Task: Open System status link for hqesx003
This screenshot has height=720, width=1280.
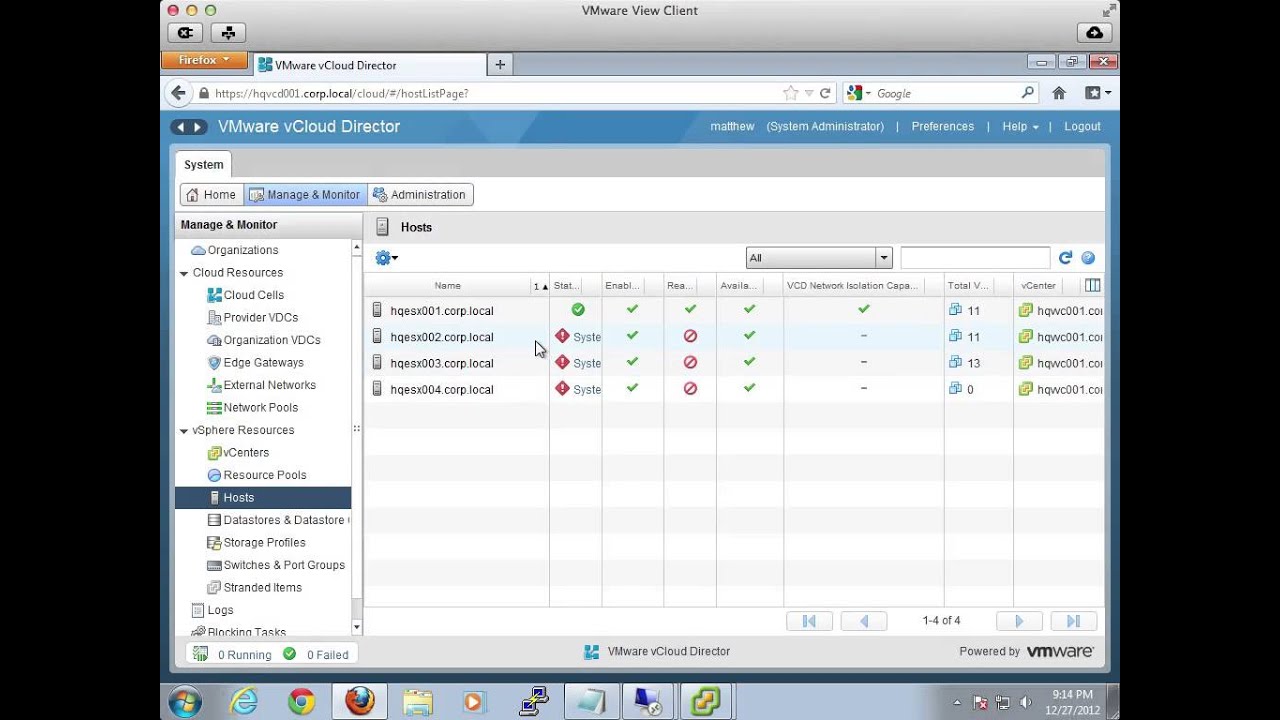Action: tap(587, 363)
